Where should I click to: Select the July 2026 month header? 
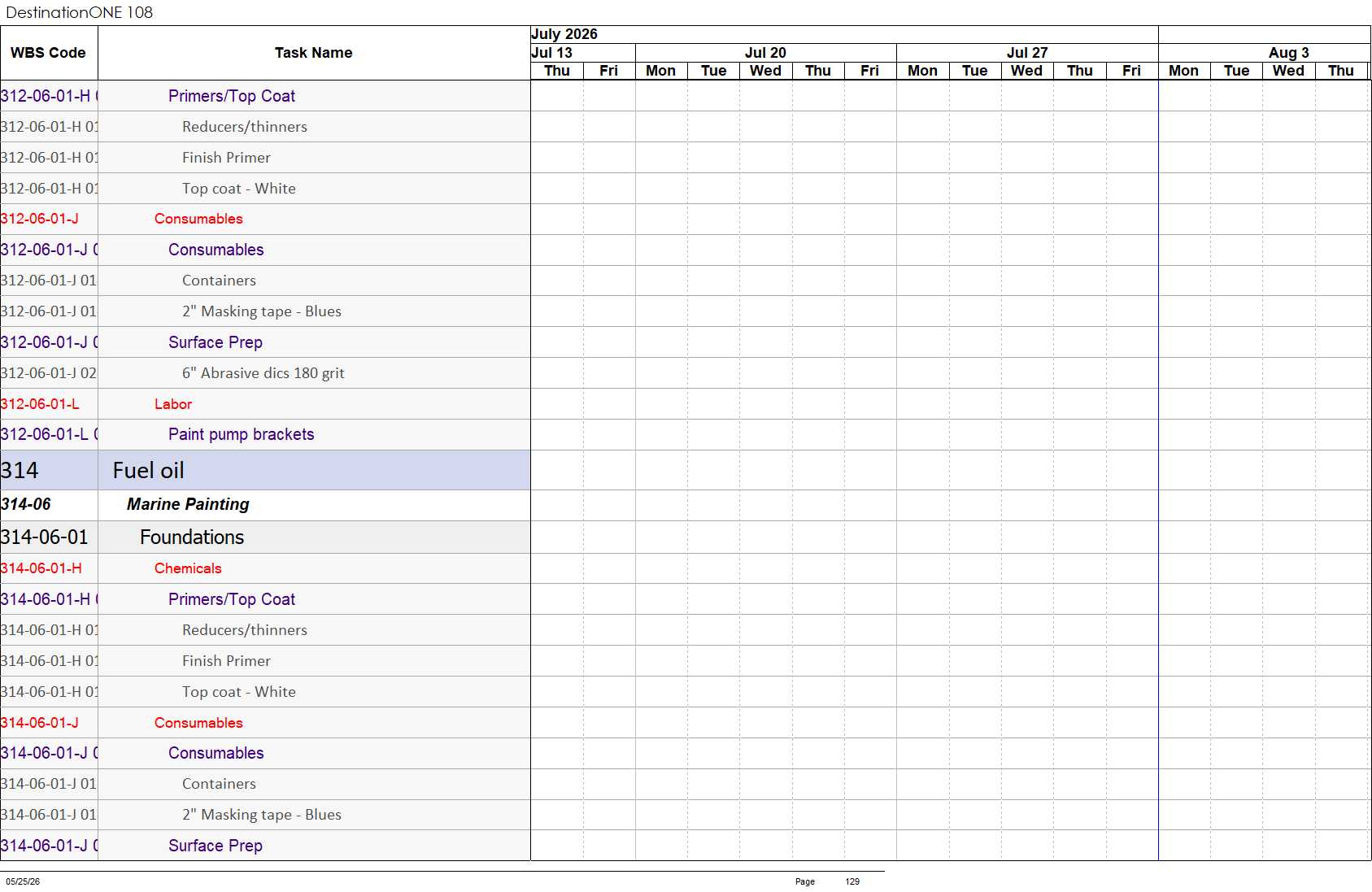pos(844,34)
